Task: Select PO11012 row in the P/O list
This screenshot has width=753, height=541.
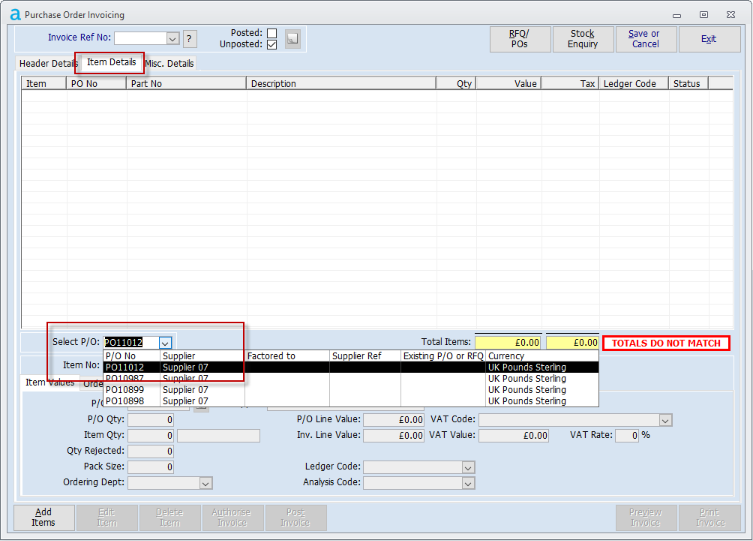Action: (x=351, y=367)
